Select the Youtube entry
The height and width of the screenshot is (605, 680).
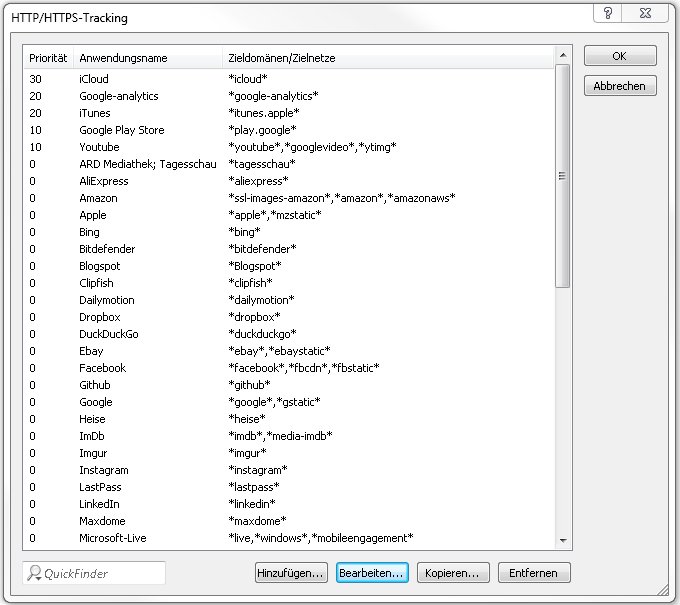[x=99, y=147]
